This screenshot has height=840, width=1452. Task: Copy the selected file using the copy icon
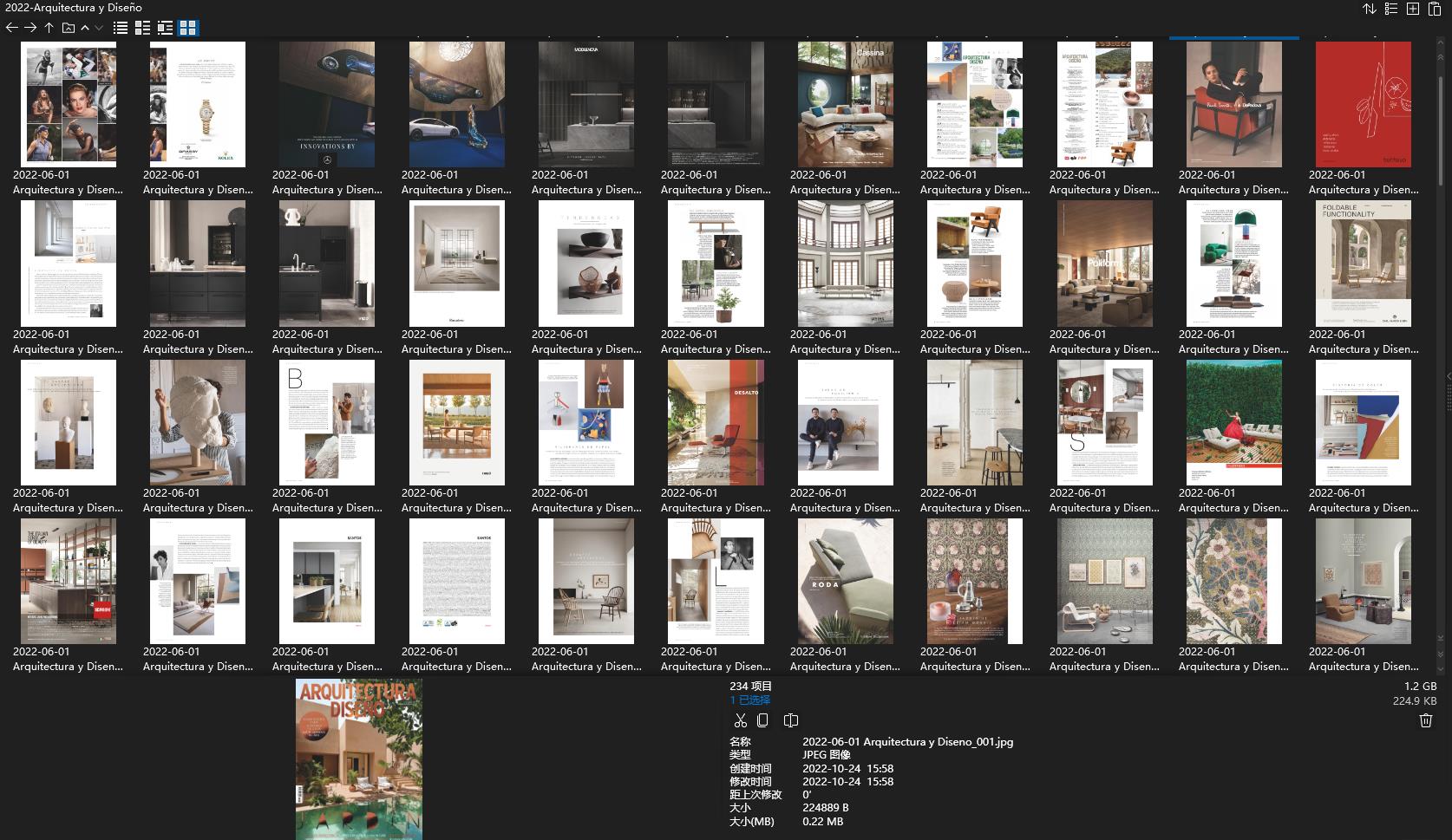tap(762, 720)
